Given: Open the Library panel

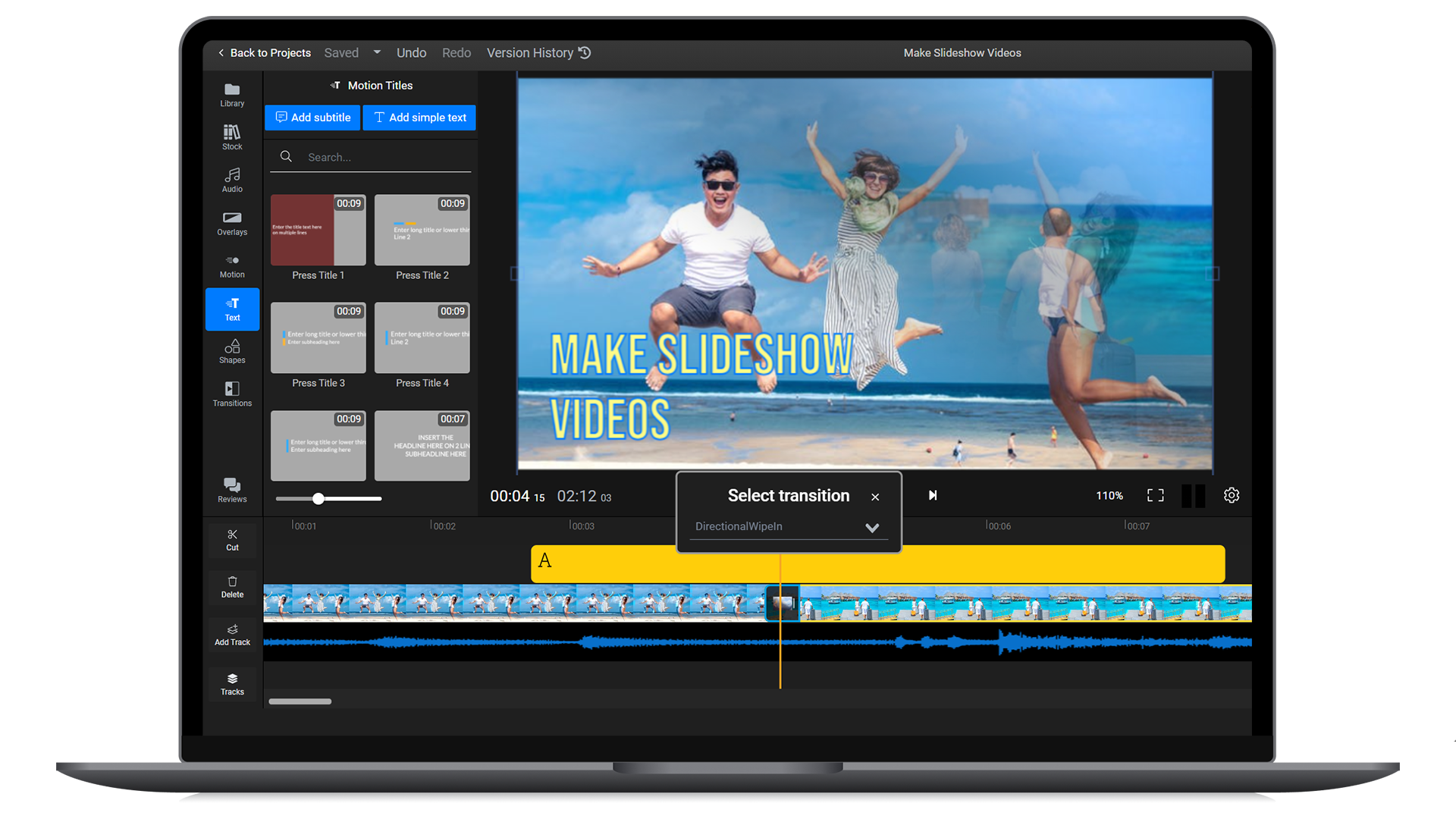Looking at the screenshot, I should 232,95.
